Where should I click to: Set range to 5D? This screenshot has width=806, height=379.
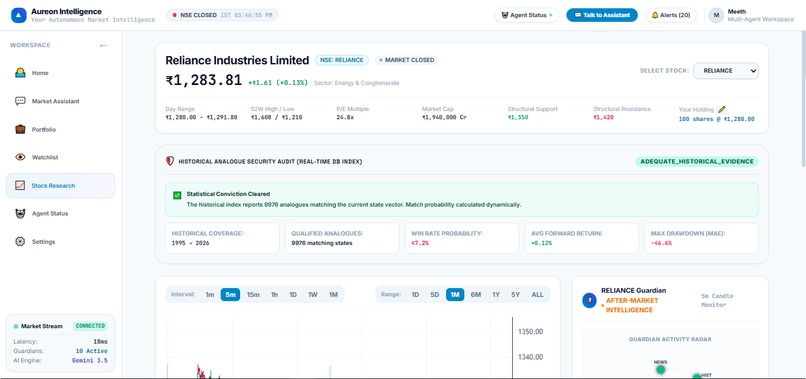click(435, 295)
